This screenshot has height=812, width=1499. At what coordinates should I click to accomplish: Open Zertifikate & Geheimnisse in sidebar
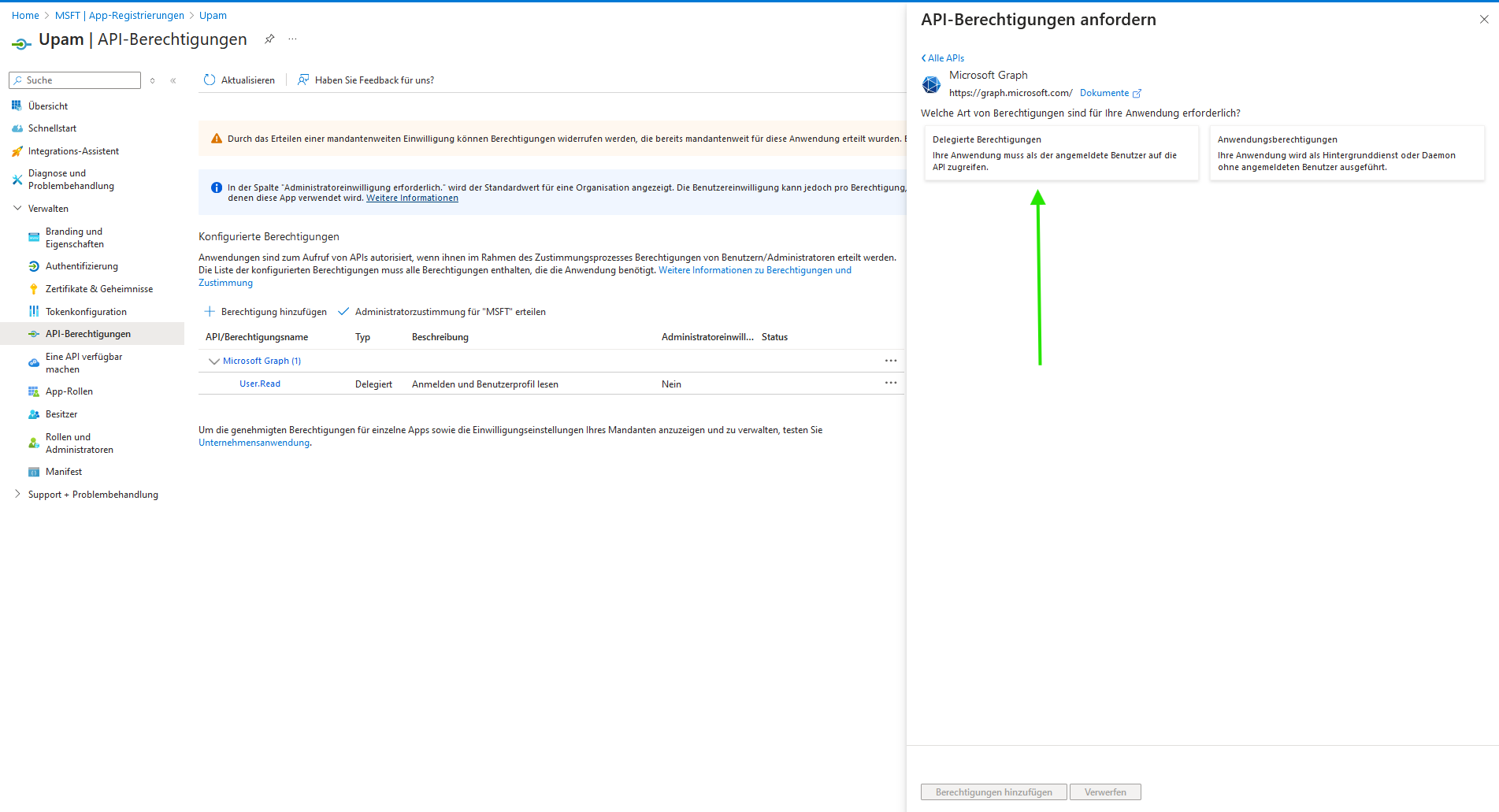coord(98,289)
